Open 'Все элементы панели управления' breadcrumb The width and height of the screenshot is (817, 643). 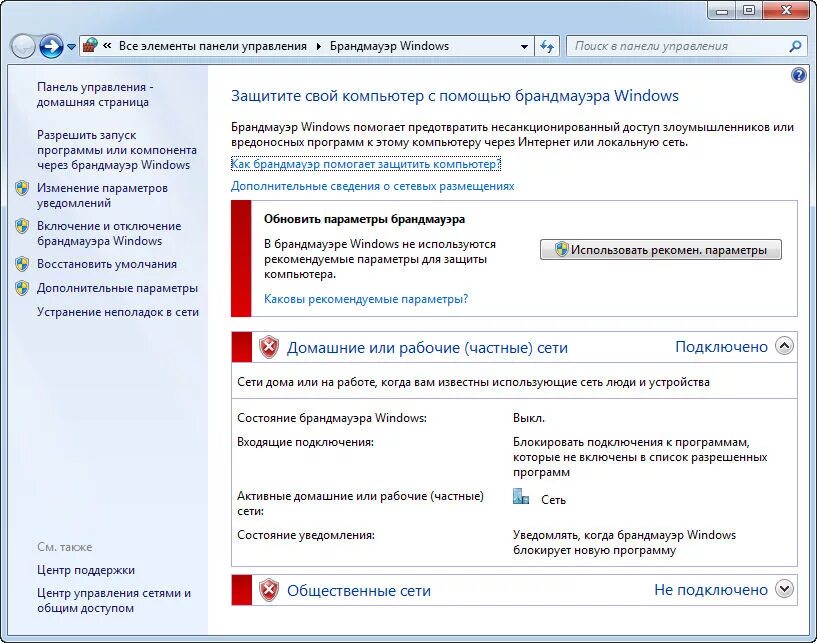click(213, 46)
